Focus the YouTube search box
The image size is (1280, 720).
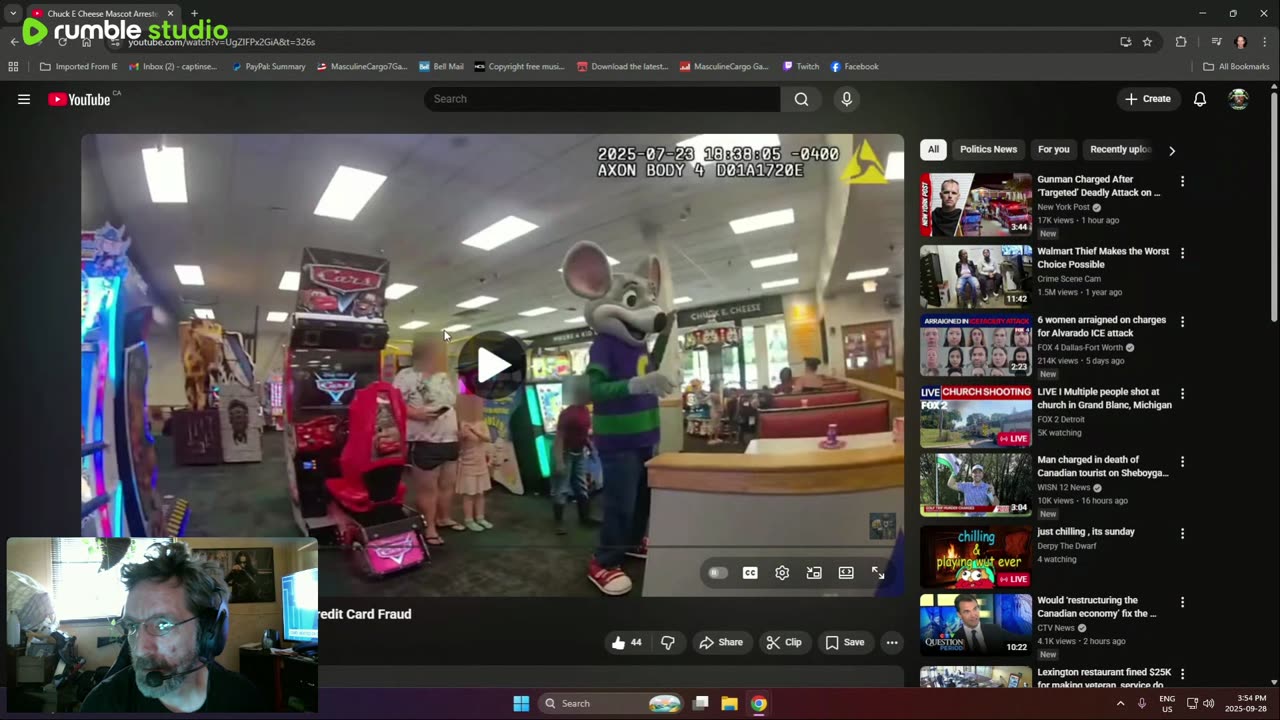(602, 99)
